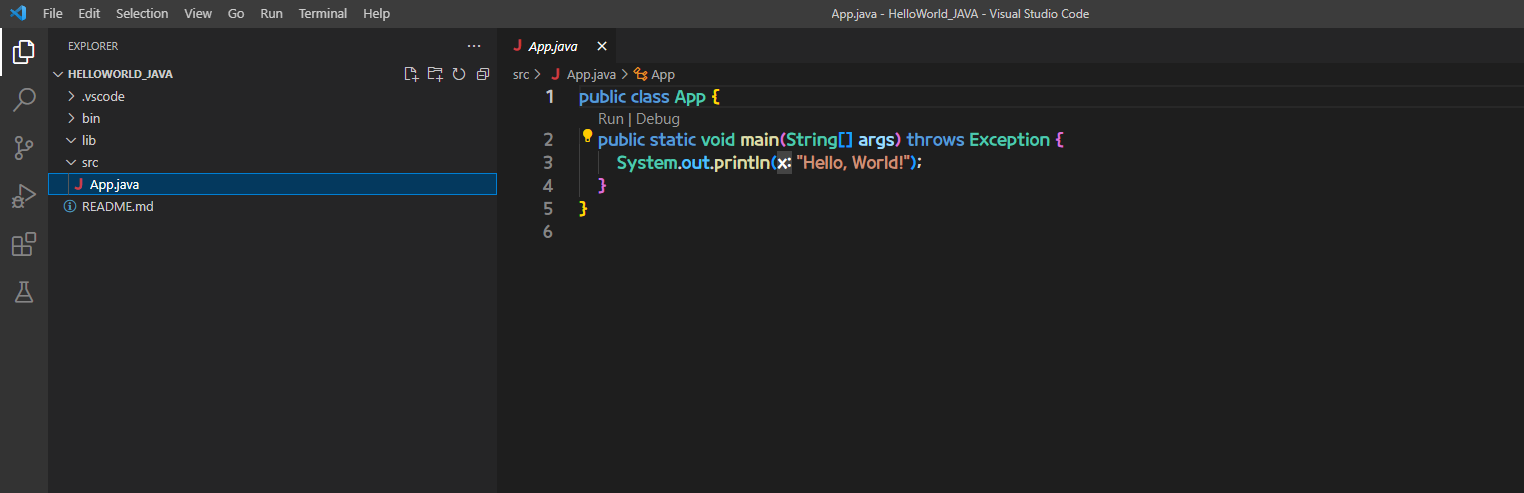Image resolution: width=1524 pixels, height=493 pixels.
Task: Click the "Hello, World!" string literal
Action: (852, 162)
